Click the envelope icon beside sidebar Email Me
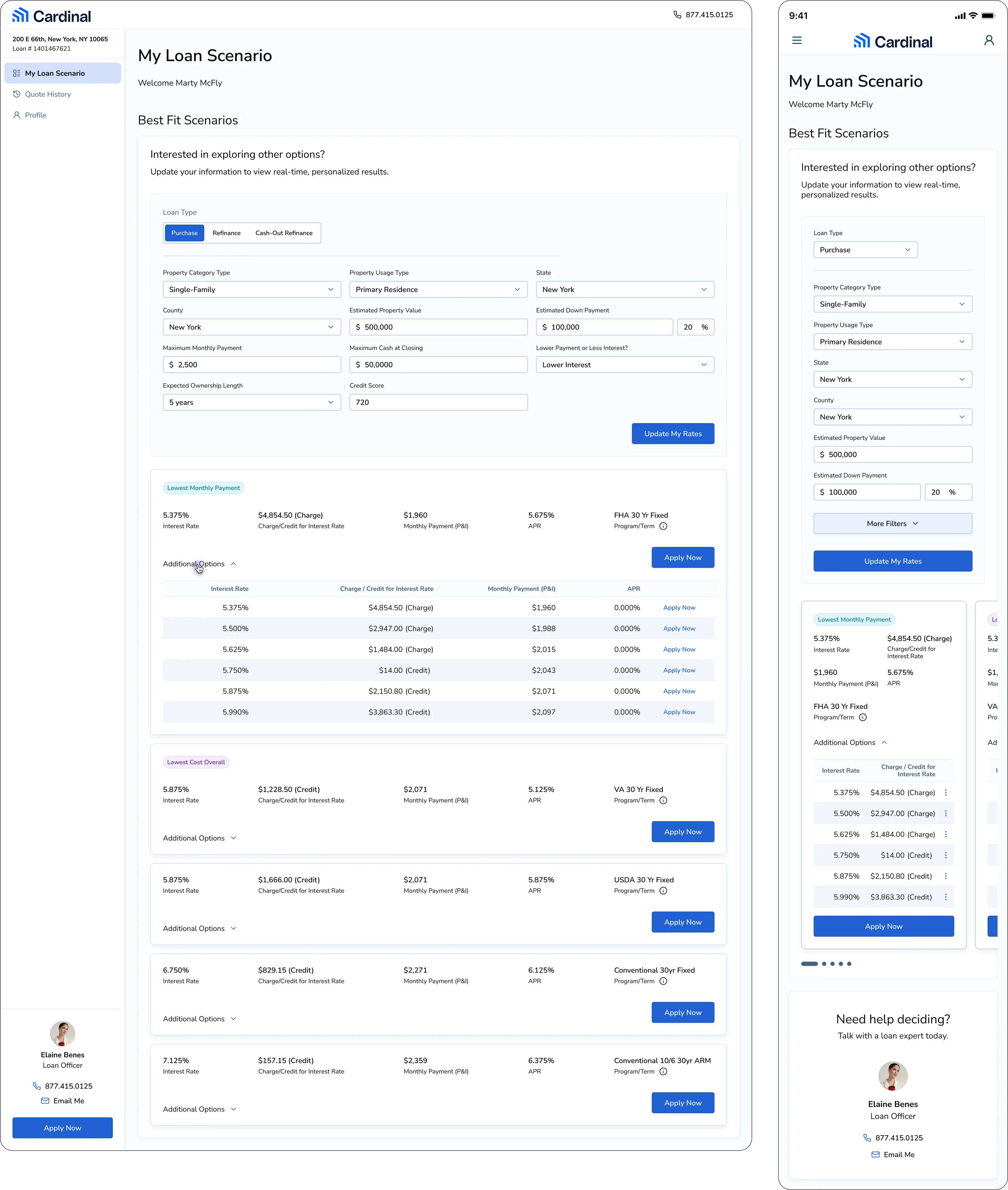Screen dimensions: 1008x1190 [45, 1101]
